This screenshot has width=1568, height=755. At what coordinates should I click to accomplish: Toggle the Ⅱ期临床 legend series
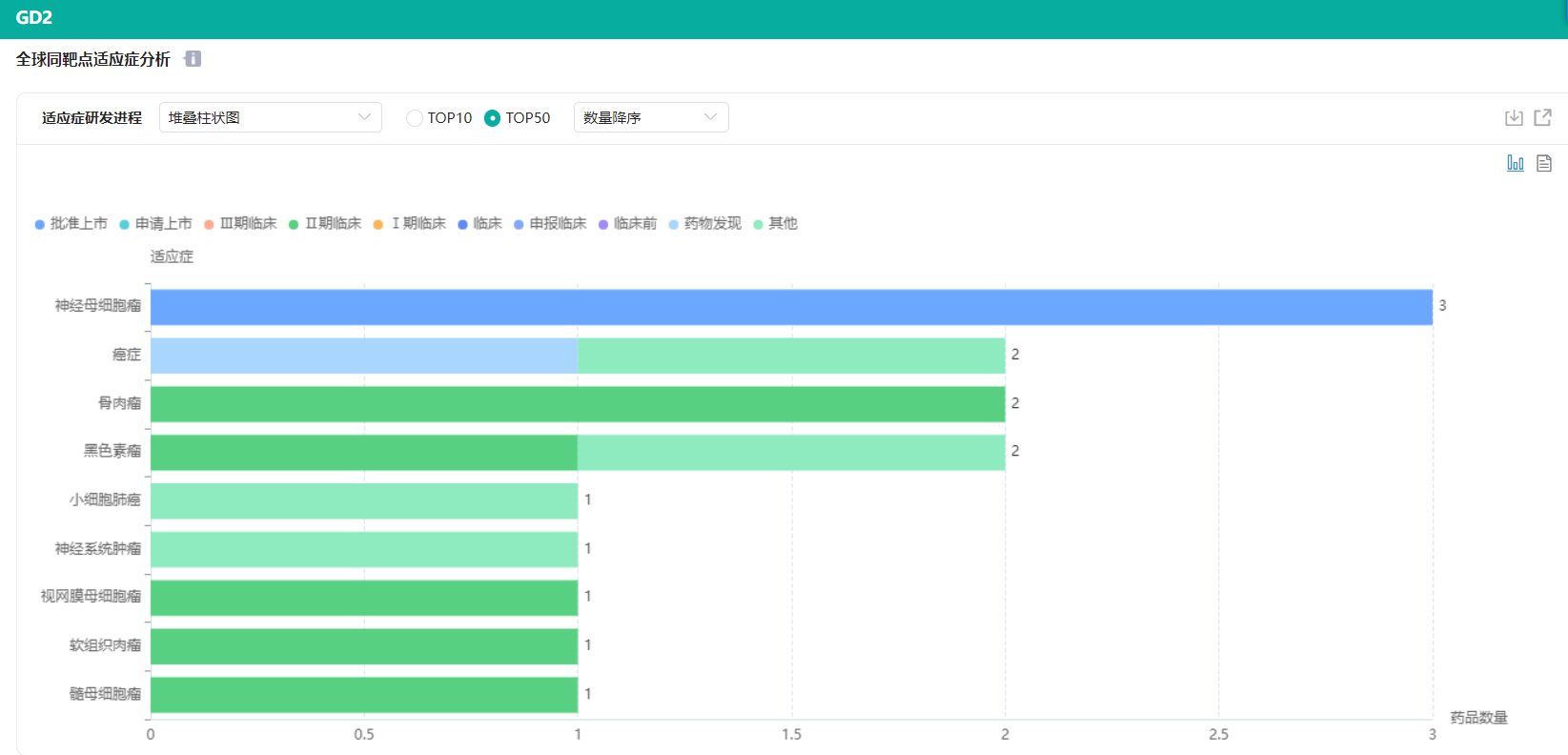pos(325,224)
